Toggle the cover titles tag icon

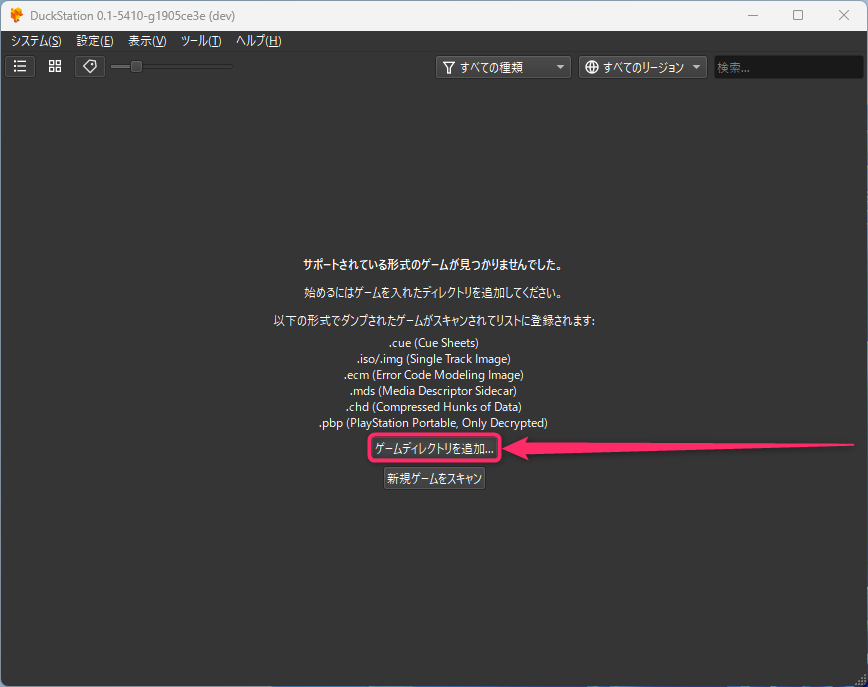[90, 67]
